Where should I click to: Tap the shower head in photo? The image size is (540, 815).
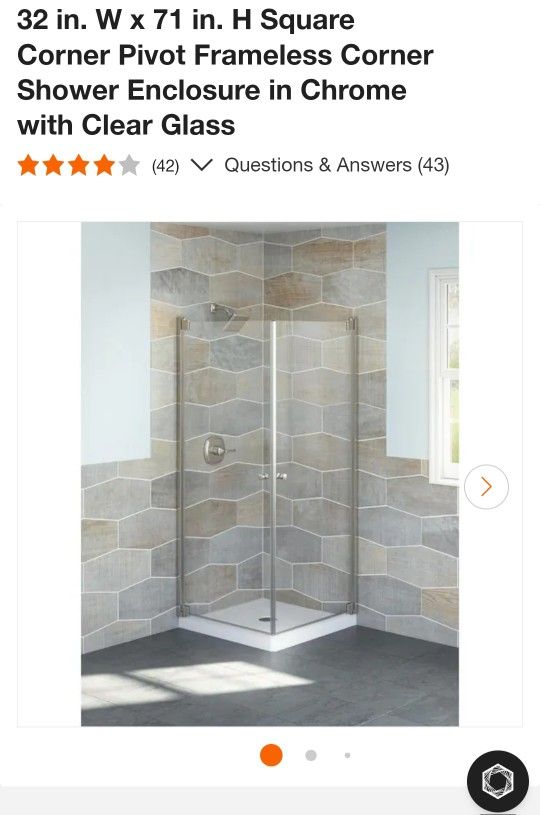click(x=229, y=317)
